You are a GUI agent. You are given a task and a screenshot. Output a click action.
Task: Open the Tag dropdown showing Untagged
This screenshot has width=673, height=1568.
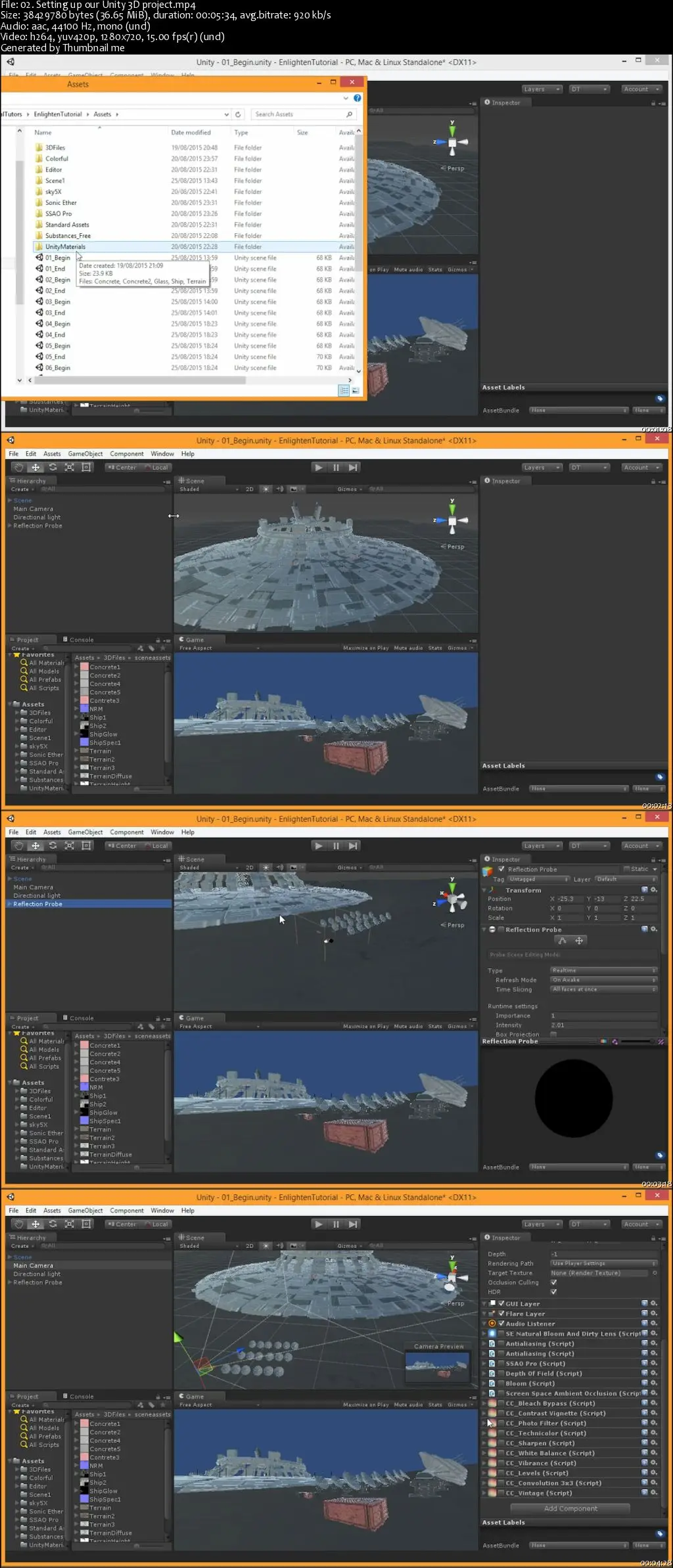click(538, 879)
